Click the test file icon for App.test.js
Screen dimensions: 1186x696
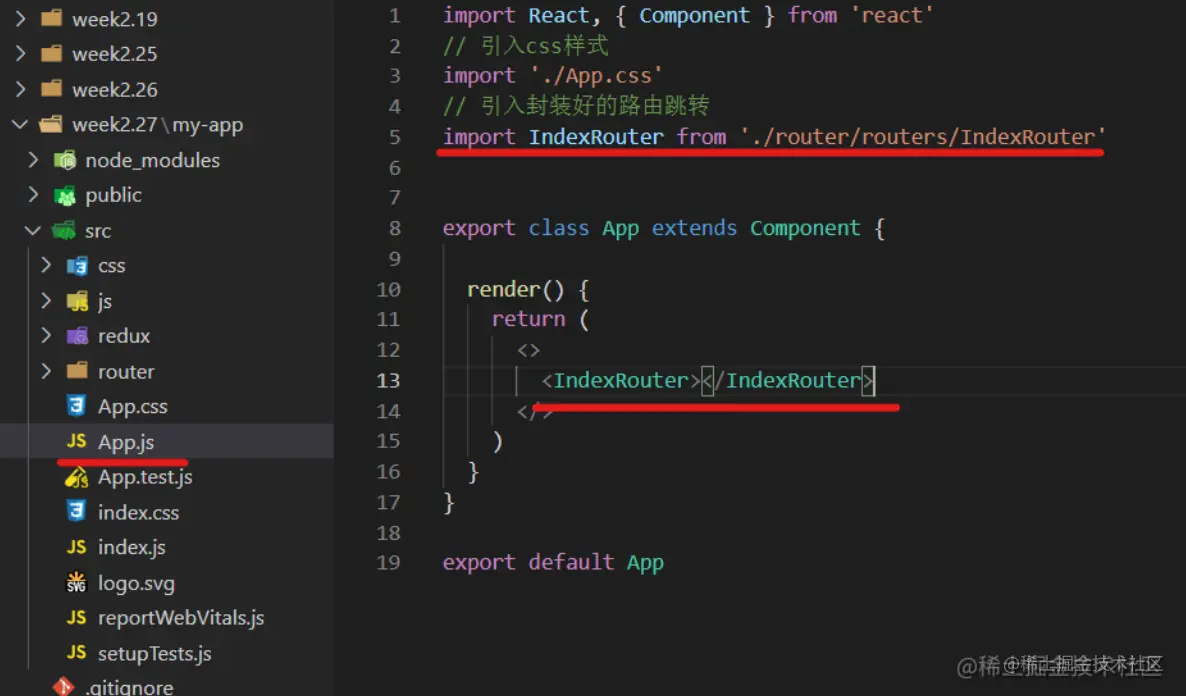click(76, 477)
